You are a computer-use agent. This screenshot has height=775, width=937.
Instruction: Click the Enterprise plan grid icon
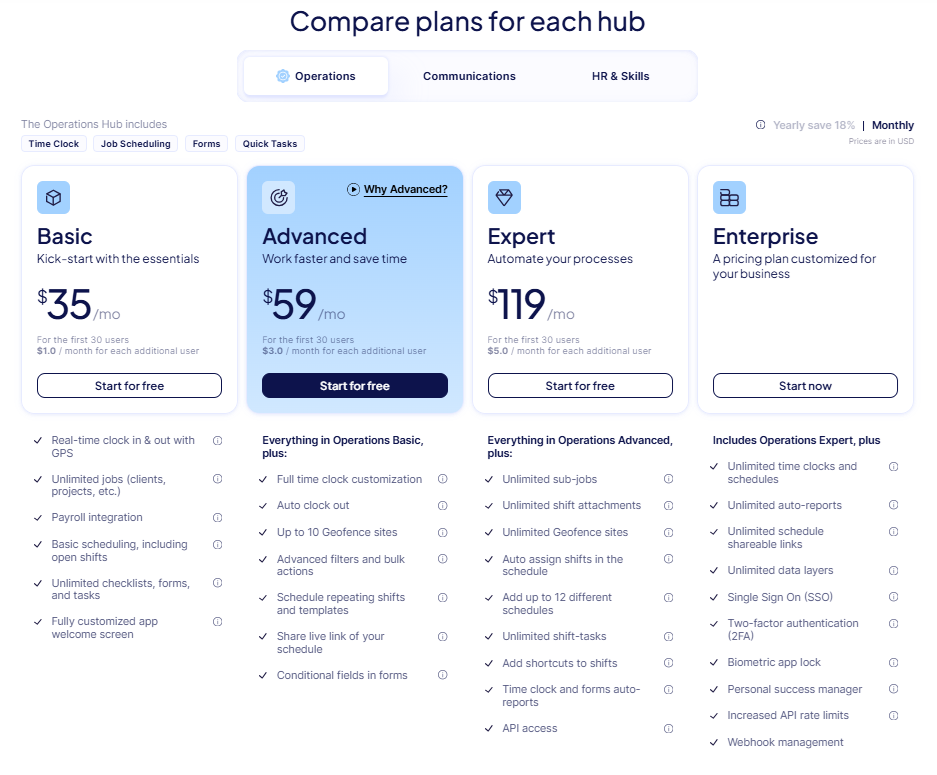(x=729, y=197)
